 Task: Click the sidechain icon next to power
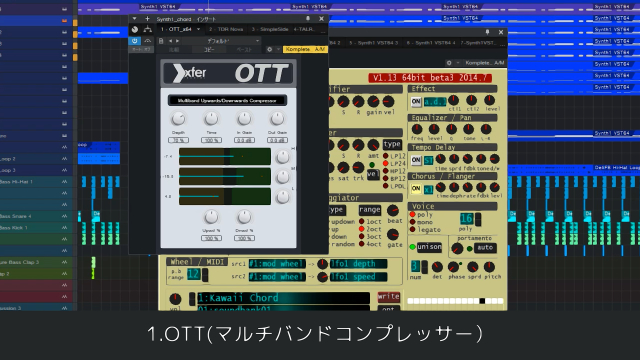(147, 41)
